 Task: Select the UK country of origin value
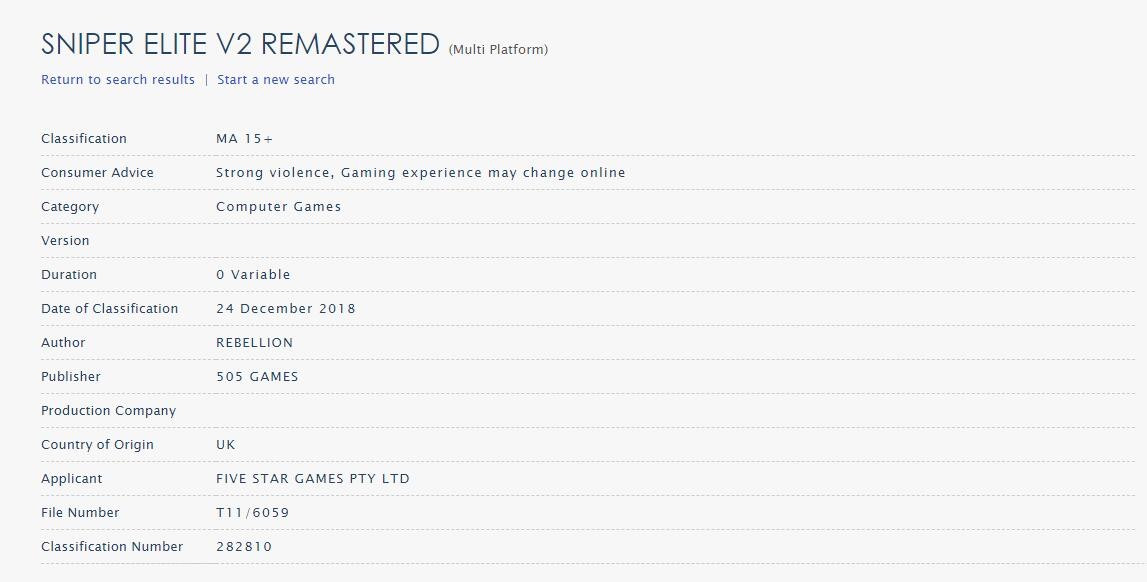[226, 445]
